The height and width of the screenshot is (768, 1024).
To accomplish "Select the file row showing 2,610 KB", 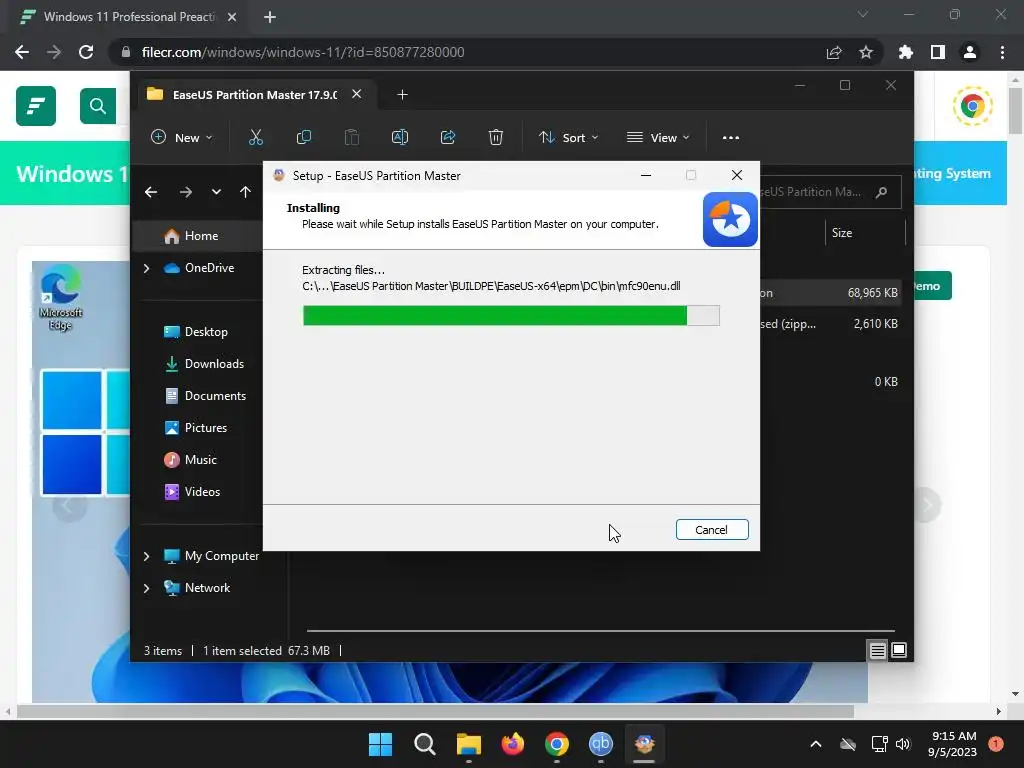I will (829, 324).
